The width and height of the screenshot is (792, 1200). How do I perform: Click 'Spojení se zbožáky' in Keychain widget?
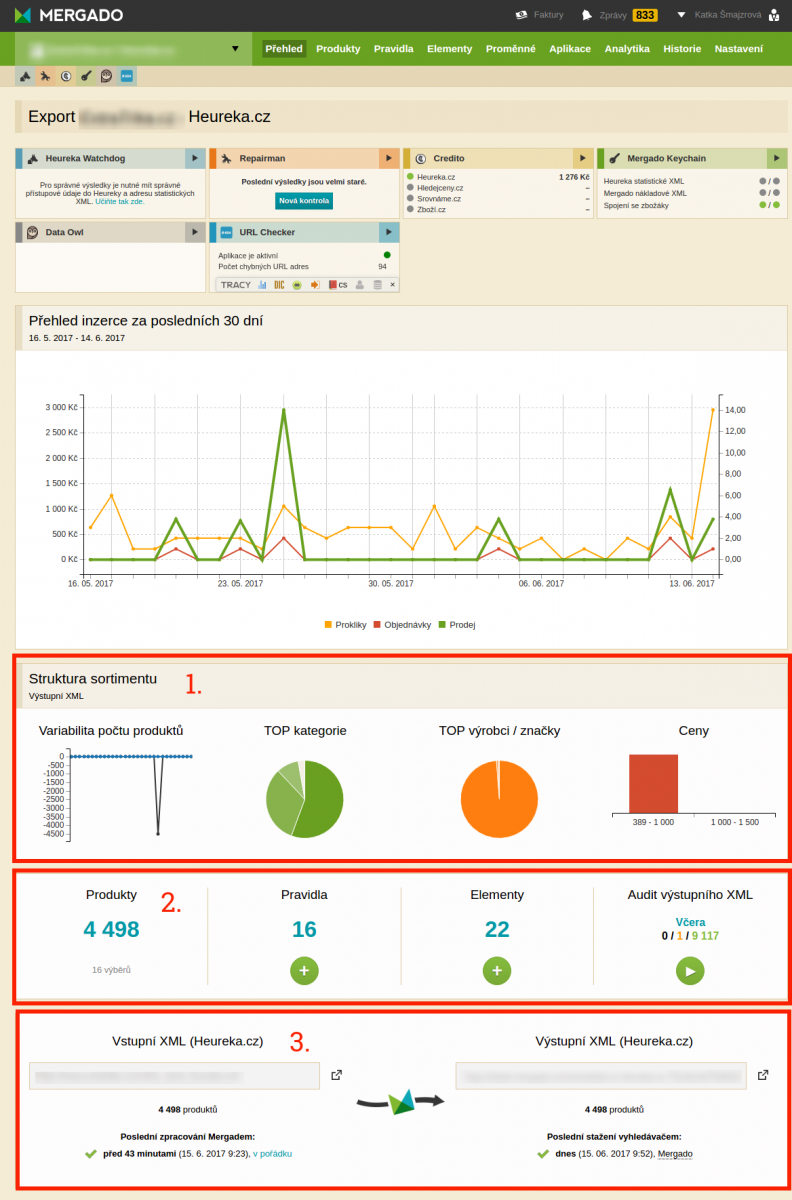638,205
